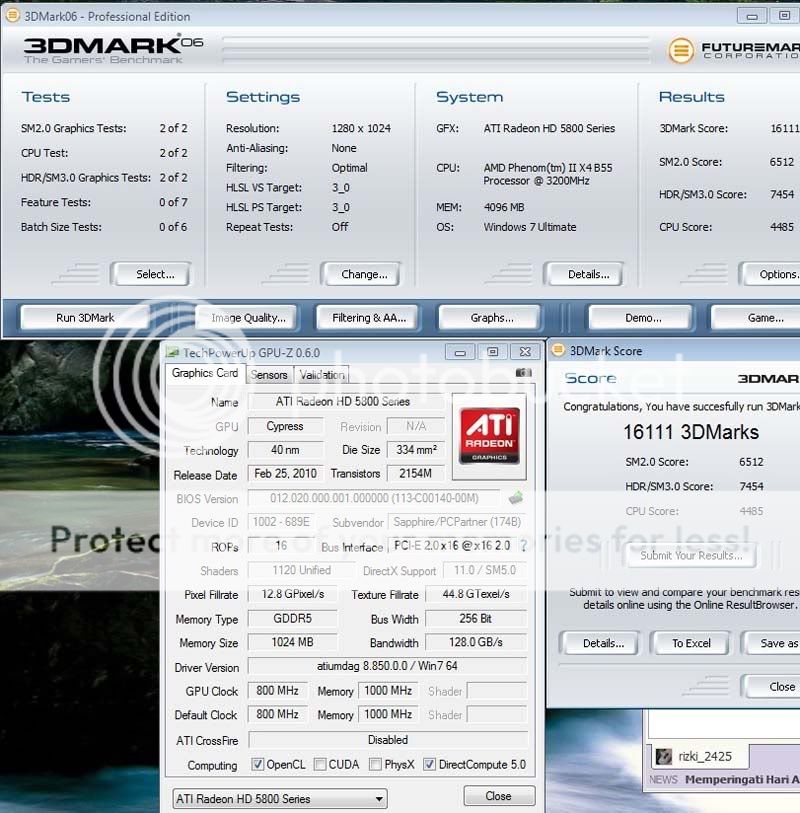The height and width of the screenshot is (813, 800).
Task: Open the ATI Radeon HD 5800 Series dropdown
Action: pyautogui.click(x=280, y=798)
